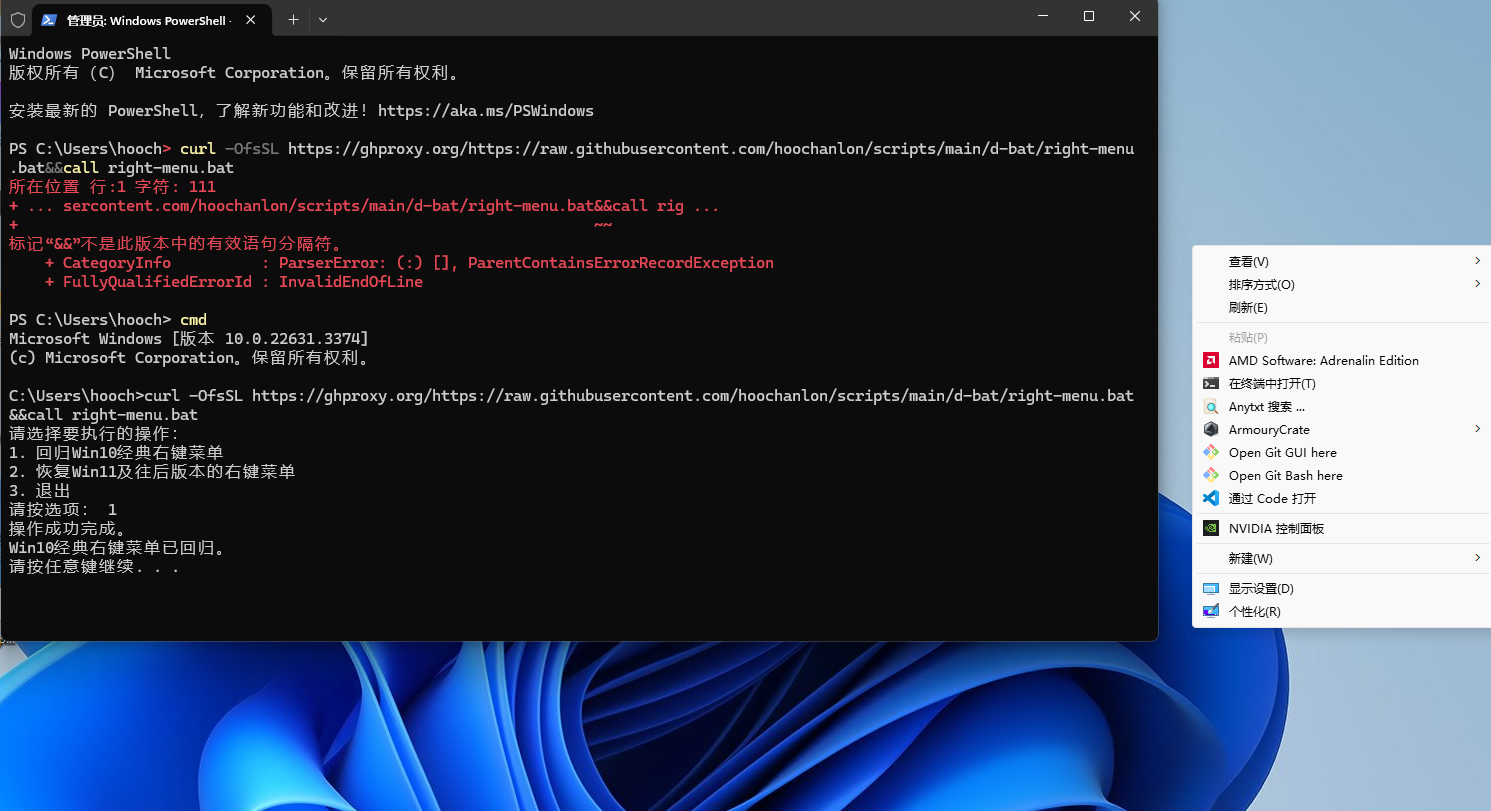Open AMD Software: Adrenalin Edition

(1211, 360)
